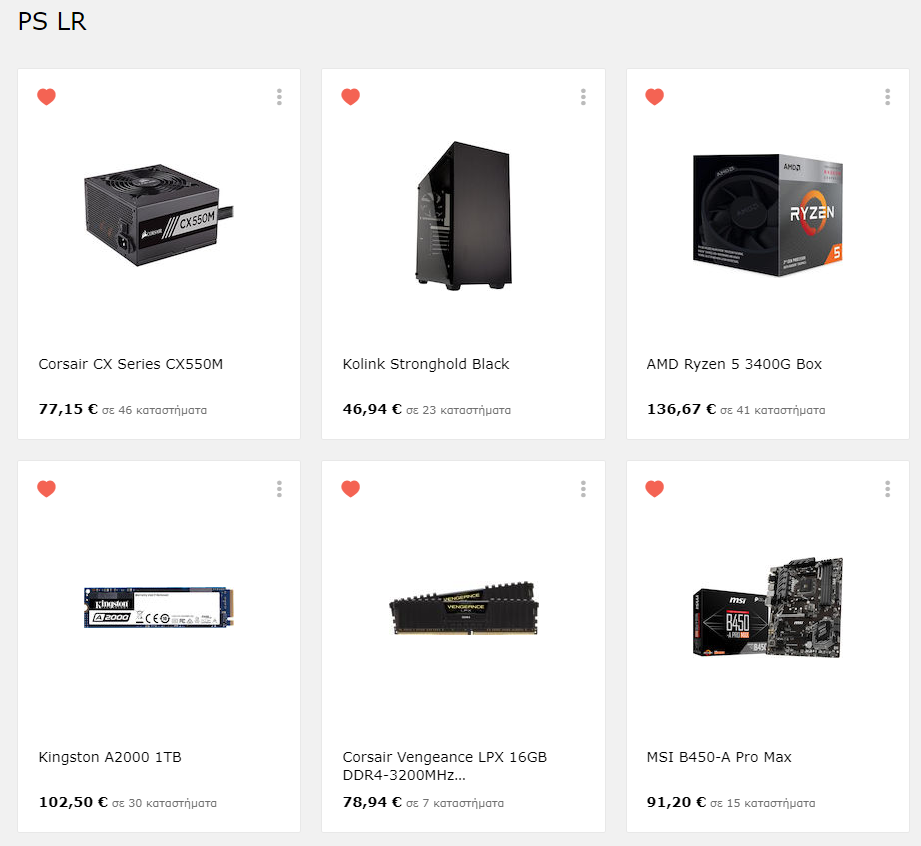Open Corsair Vengeance LPX 16GB DDR4 title
921x846 pixels.
click(x=445, y=766)
